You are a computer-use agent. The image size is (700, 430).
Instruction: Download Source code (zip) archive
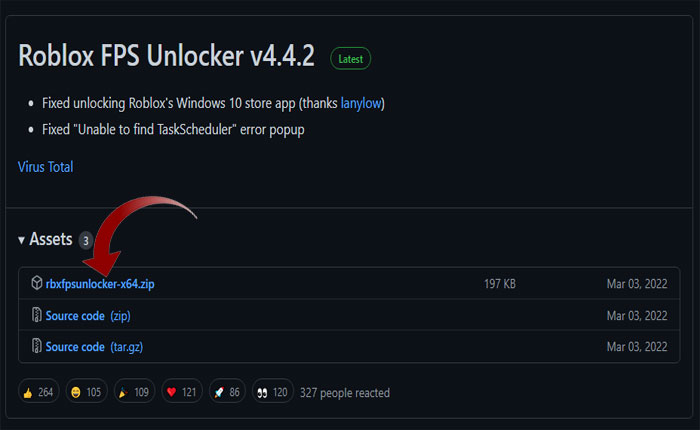tap(88, 316)
